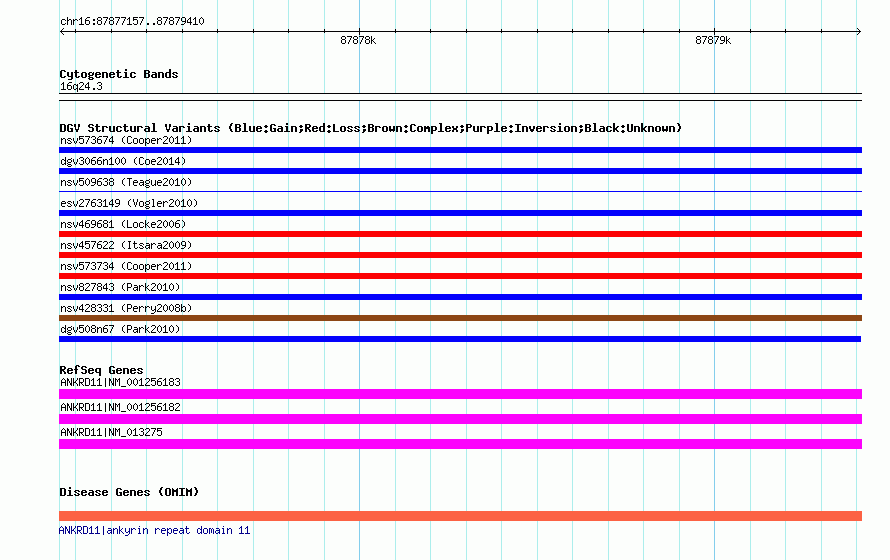Select the red loss bar for nsv469681

(x=460, y=234)
